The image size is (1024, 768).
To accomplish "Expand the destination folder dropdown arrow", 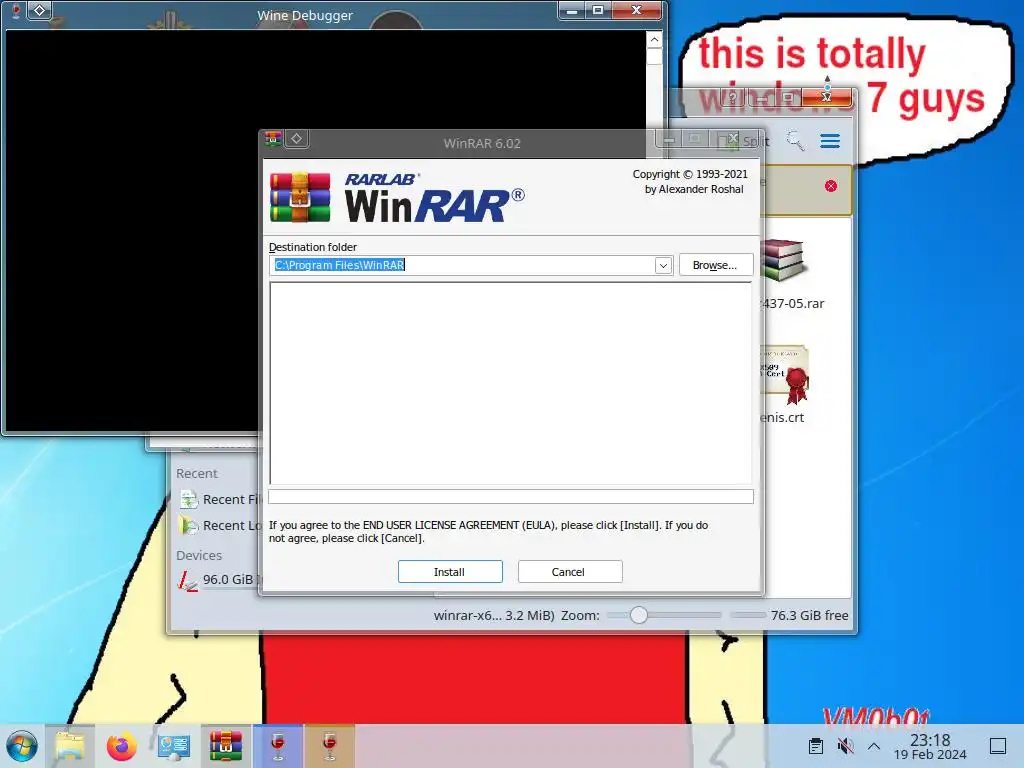I will [663, 265].
